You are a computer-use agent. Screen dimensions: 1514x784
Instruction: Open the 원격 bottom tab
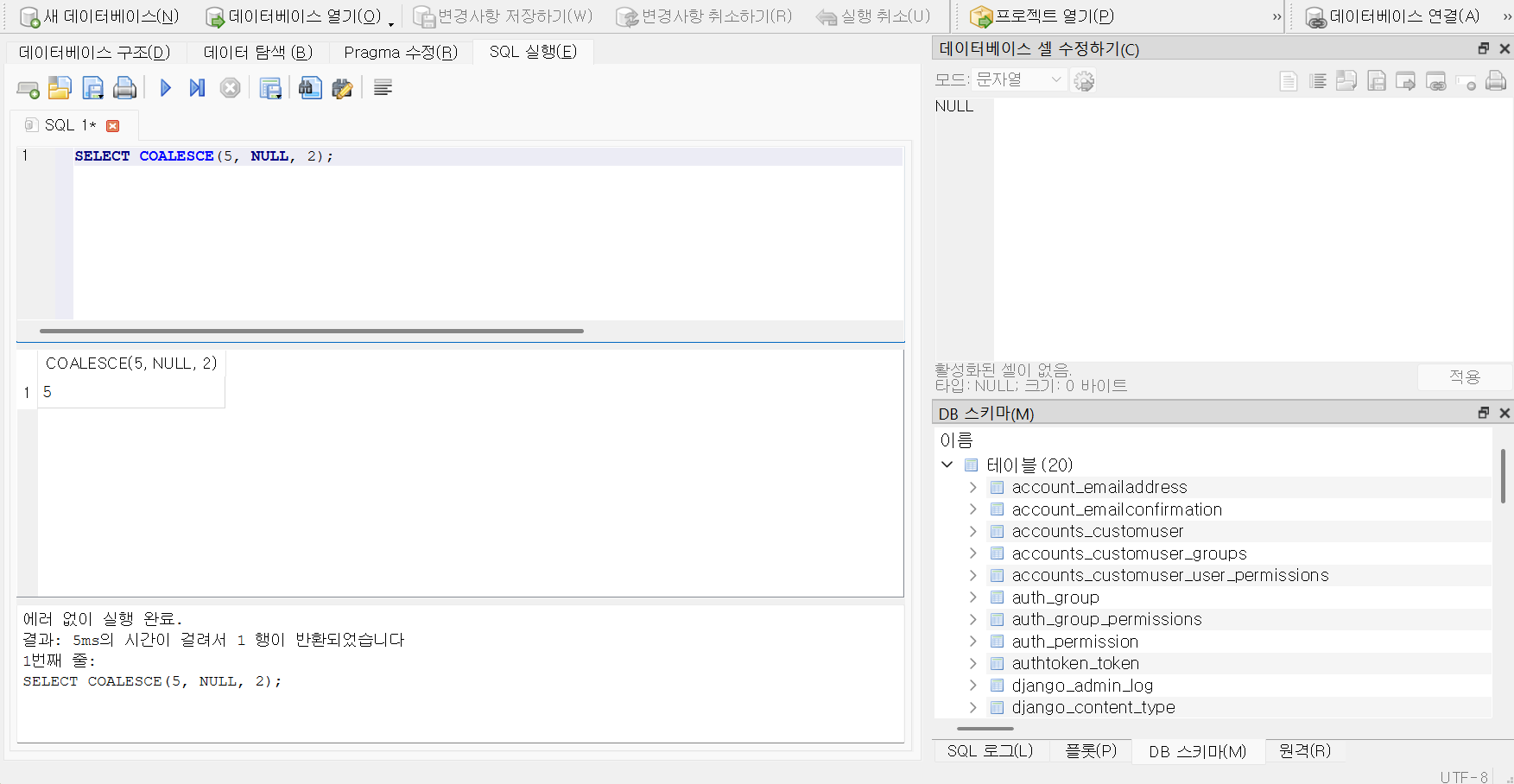tap(1304, 751)
